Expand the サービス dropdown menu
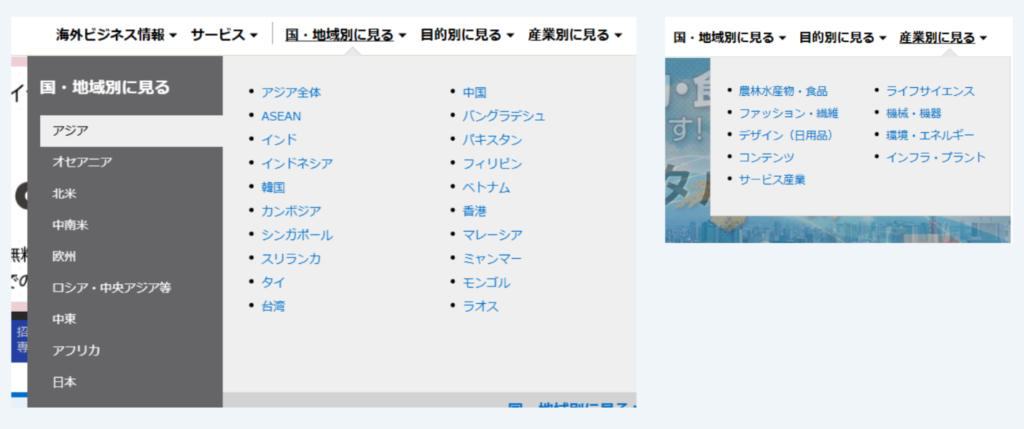The height and width of the screenshot is (429, 1024). point(224,35)
